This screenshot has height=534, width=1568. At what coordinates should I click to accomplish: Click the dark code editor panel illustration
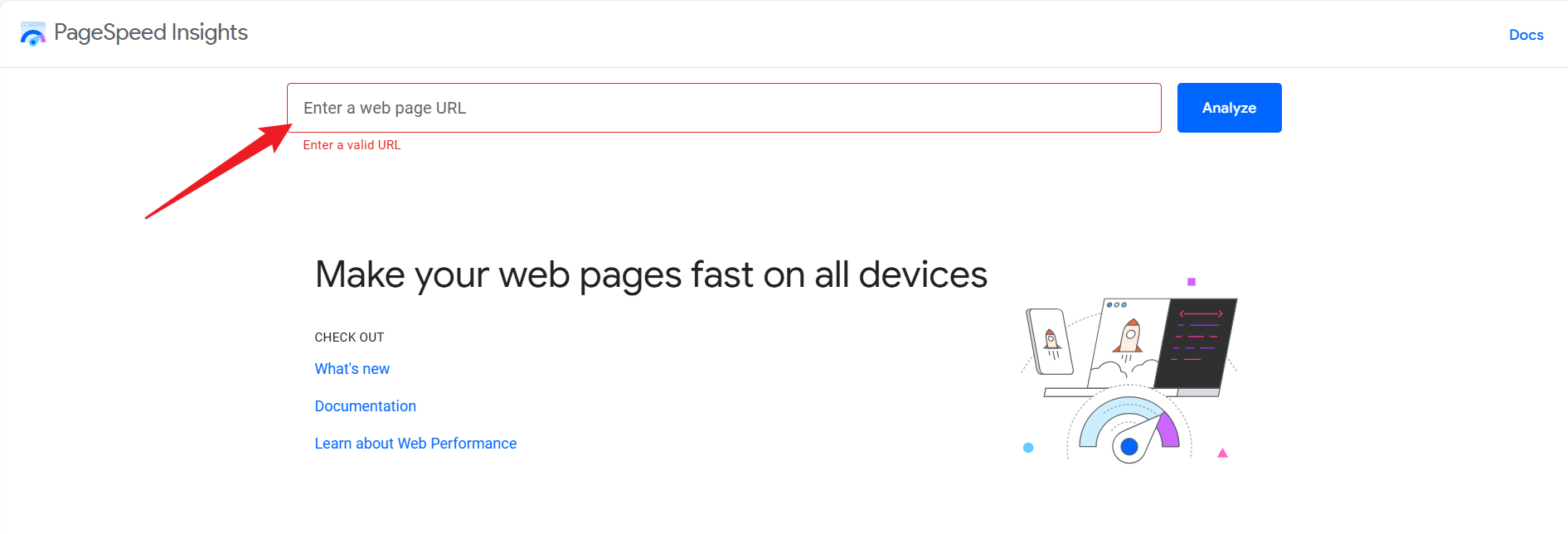pyautogui.click(x=1195, y=344)
